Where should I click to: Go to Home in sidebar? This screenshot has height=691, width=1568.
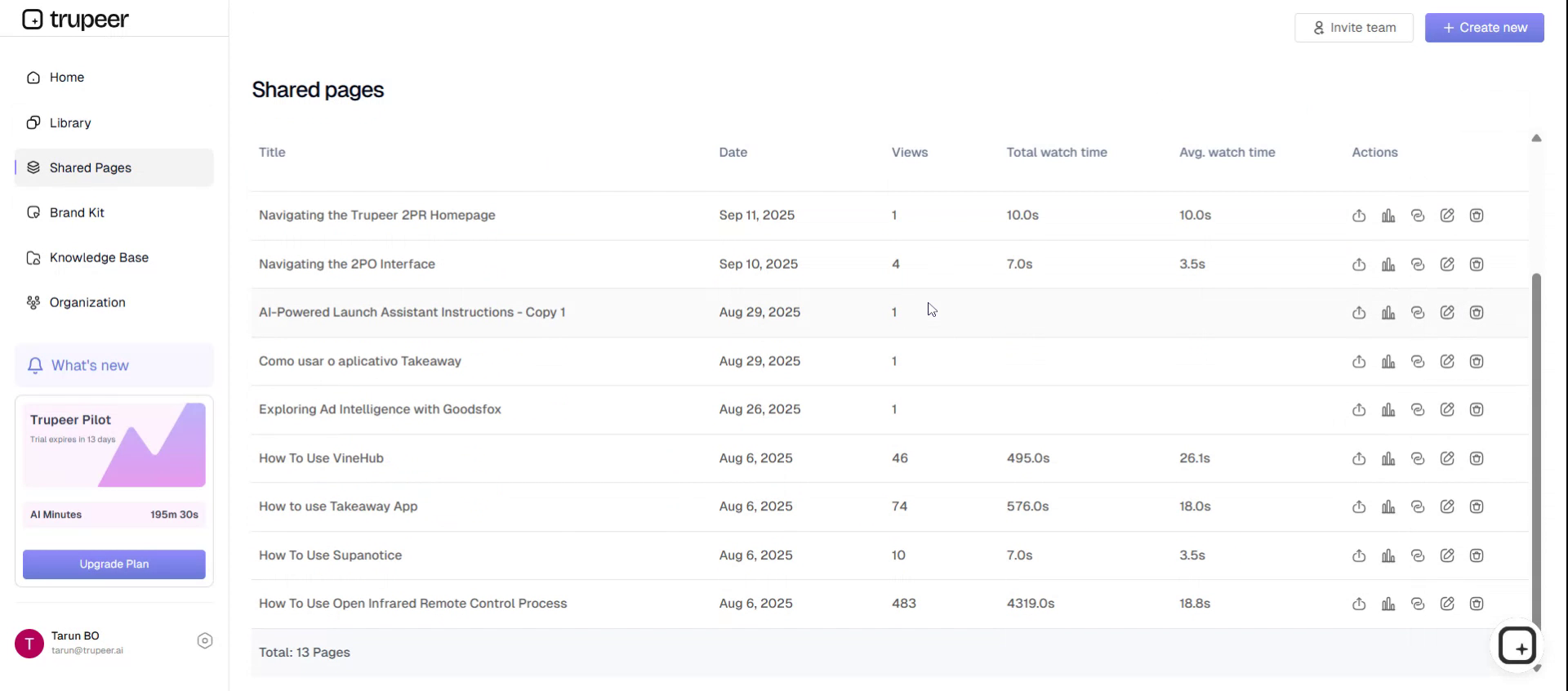(x=114, y=78)
